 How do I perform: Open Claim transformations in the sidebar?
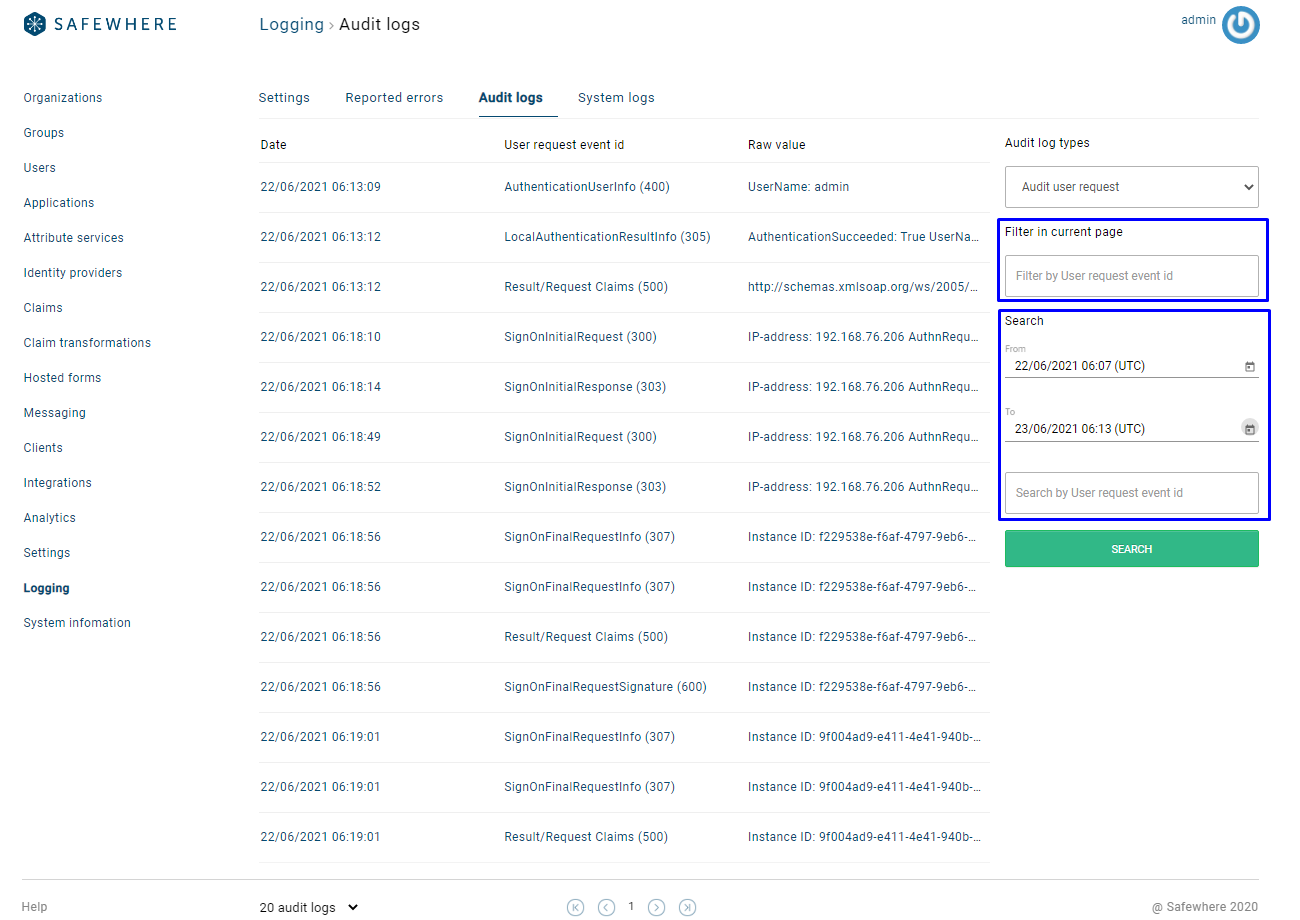point(87,343)
